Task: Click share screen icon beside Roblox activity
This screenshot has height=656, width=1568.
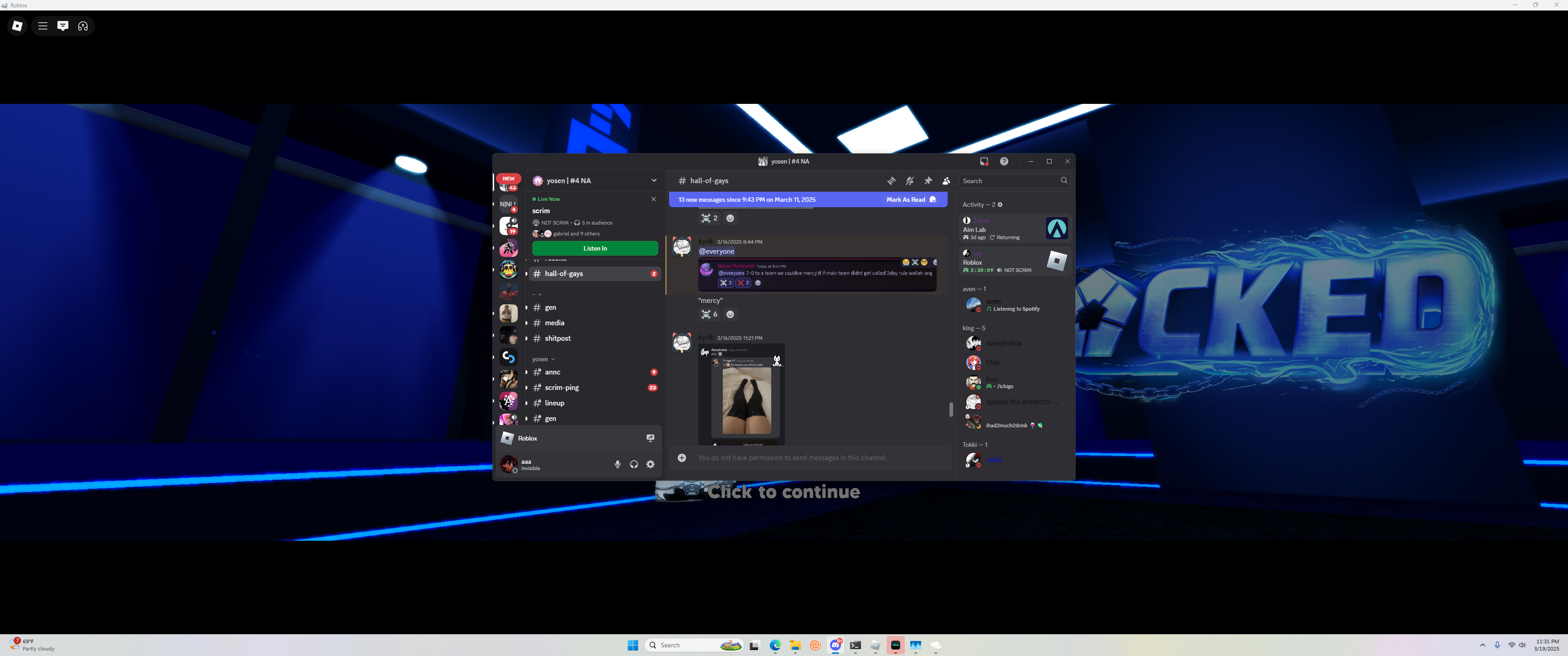Action: [650, 438]
